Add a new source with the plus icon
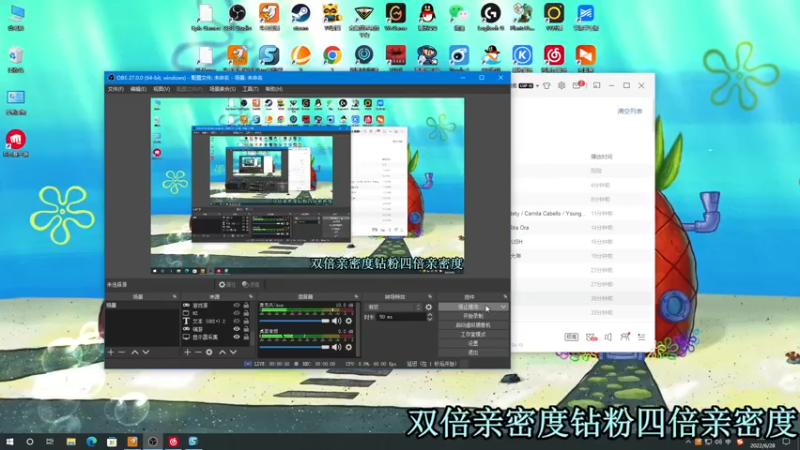This screenshot has width=800, height=450. [187, 352]
